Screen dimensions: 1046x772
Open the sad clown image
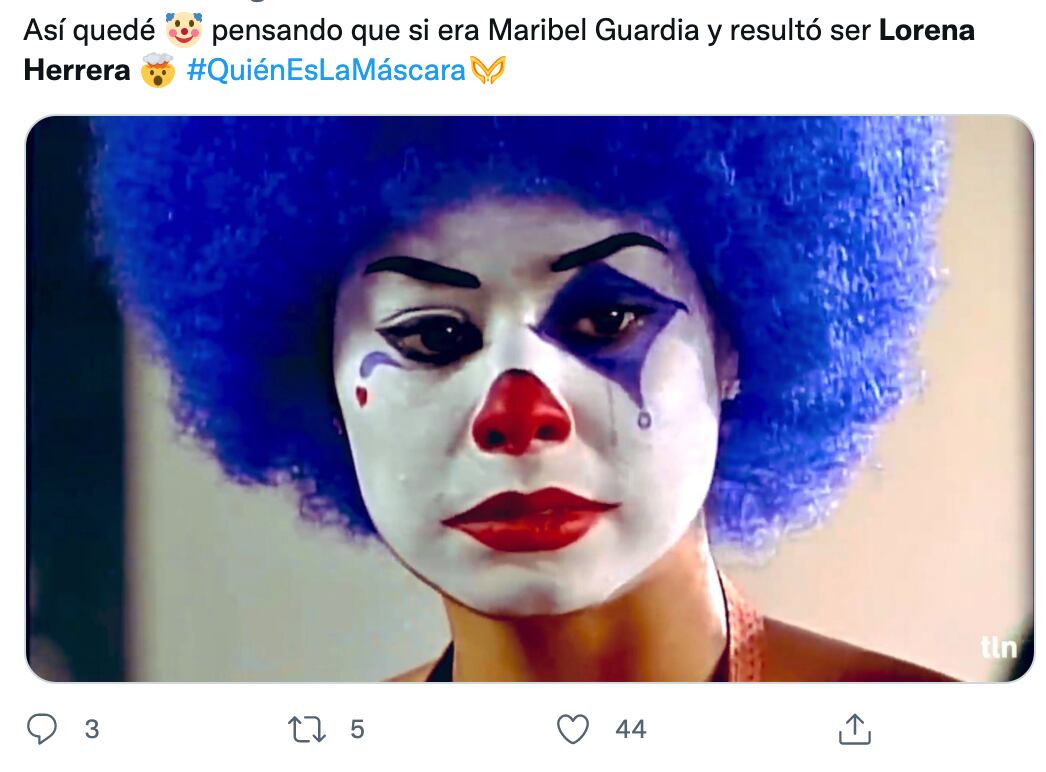(530, 398)
